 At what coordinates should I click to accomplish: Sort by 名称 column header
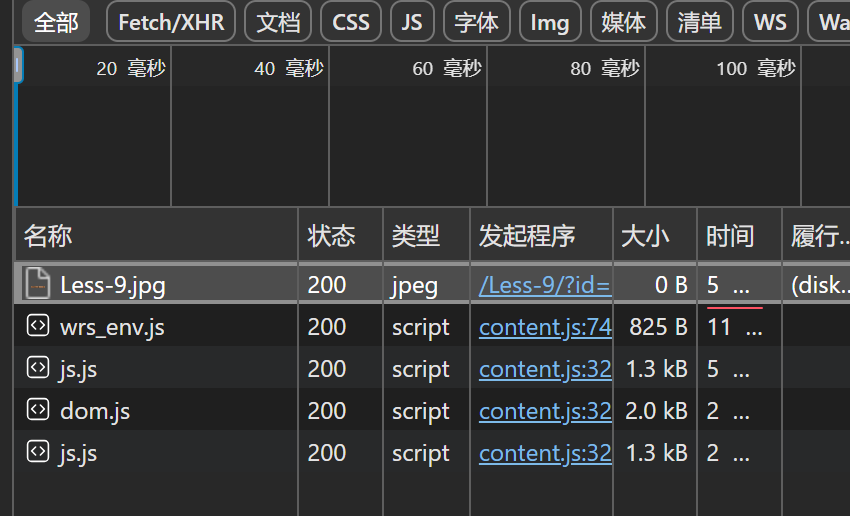tap(156, 236)
